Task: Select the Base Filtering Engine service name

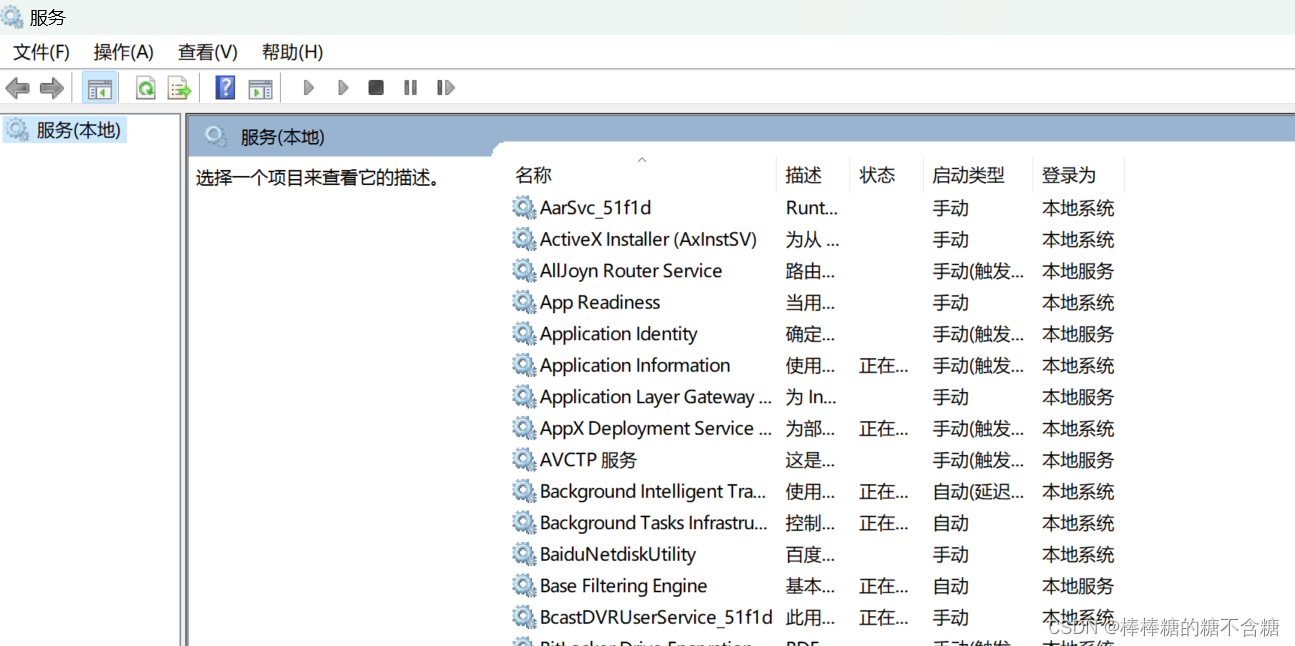Action: (624, 586)
